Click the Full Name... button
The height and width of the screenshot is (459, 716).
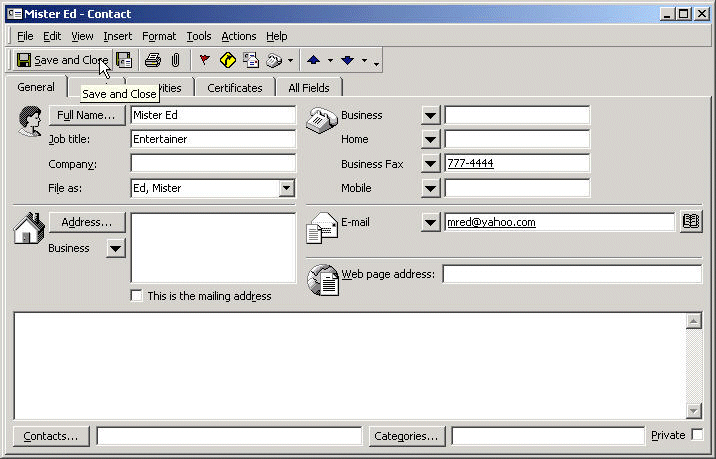87,115
